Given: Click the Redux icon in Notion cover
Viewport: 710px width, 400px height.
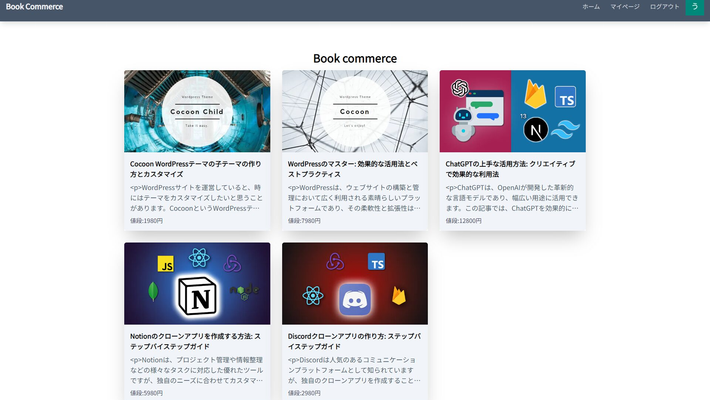Looking at the screenshot, I should click(x=232, y=263).
